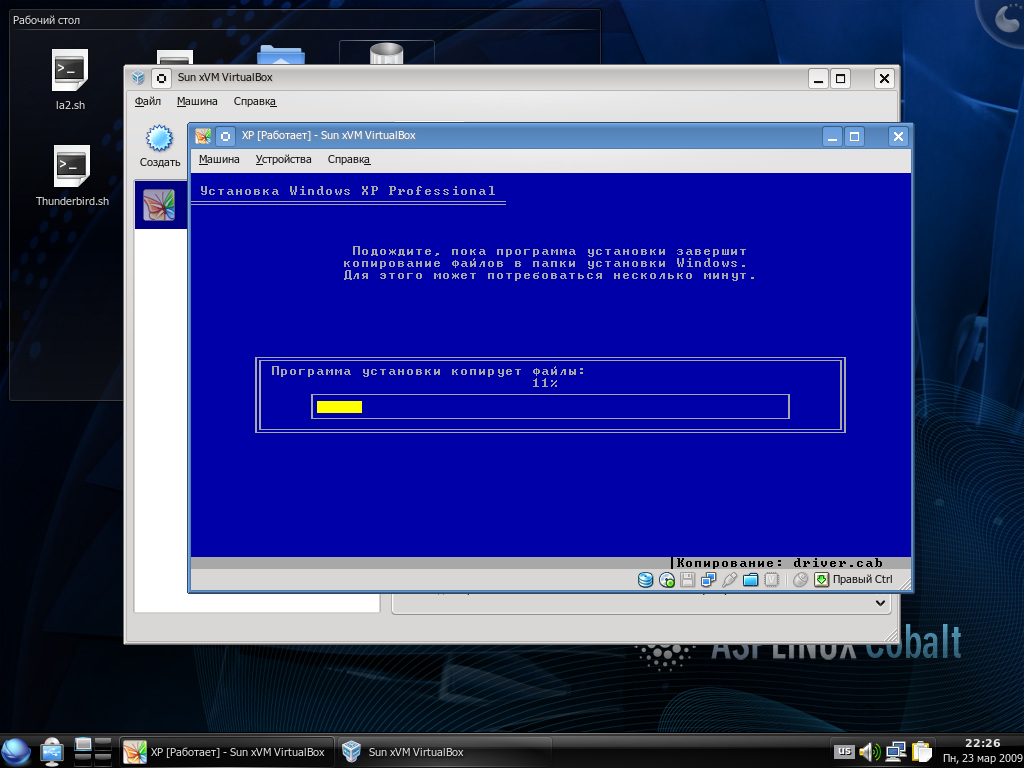
Task: Expand the dropdown chevron in Manager details pane
Action: (x=880, y=603)
